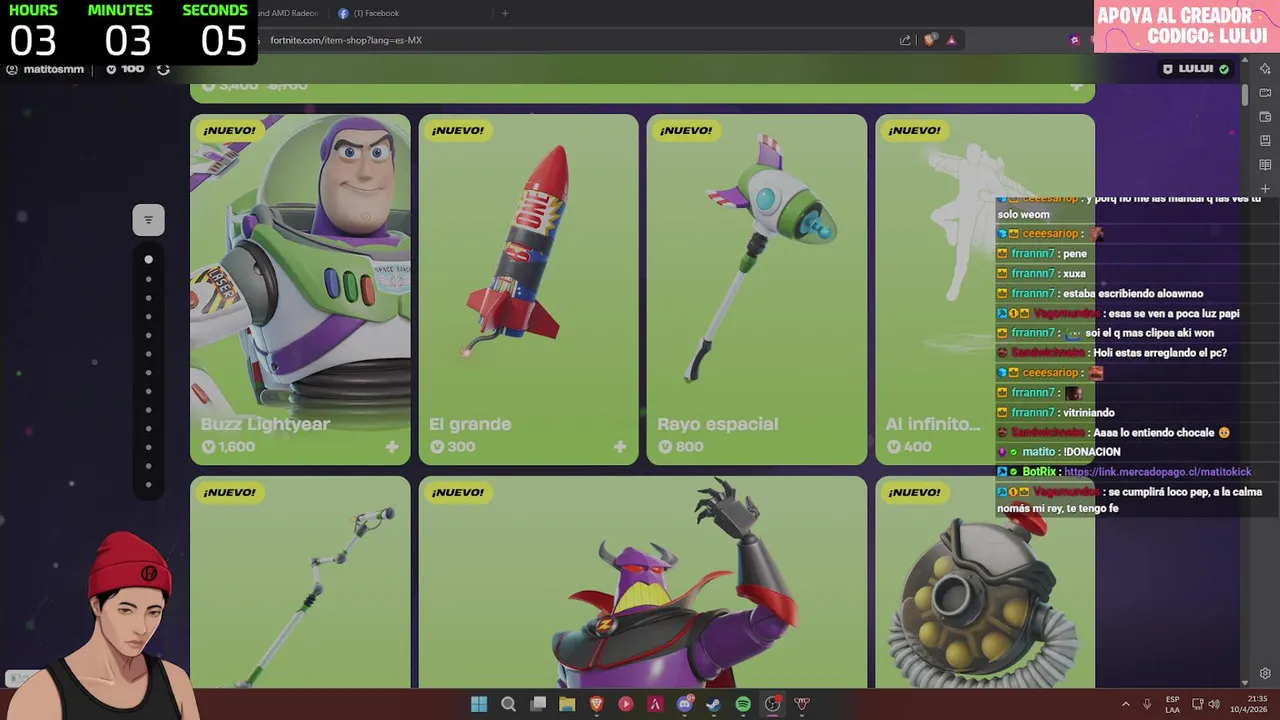Click the 400 V-Bucks price on Al infinito
The height and width of the screenshot is (720, 1280).
[x=909, y=447]
